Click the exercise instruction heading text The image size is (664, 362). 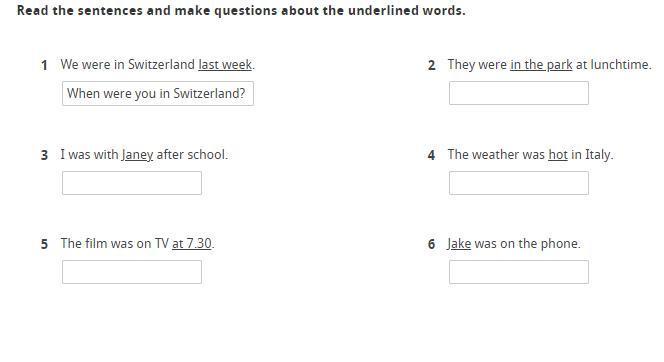(241, 10)
